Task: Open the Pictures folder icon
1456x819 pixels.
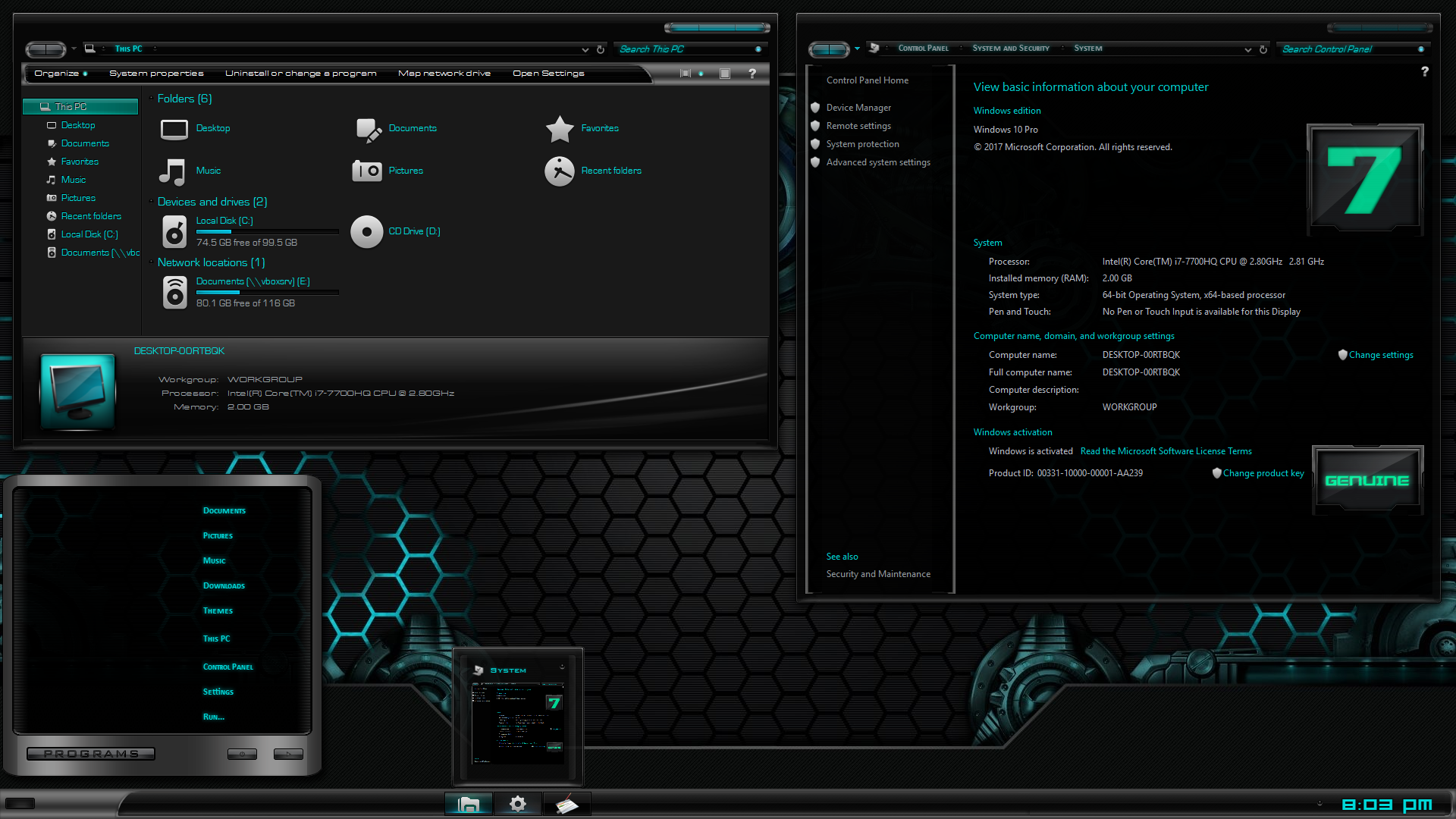Action: click(366, 171)
